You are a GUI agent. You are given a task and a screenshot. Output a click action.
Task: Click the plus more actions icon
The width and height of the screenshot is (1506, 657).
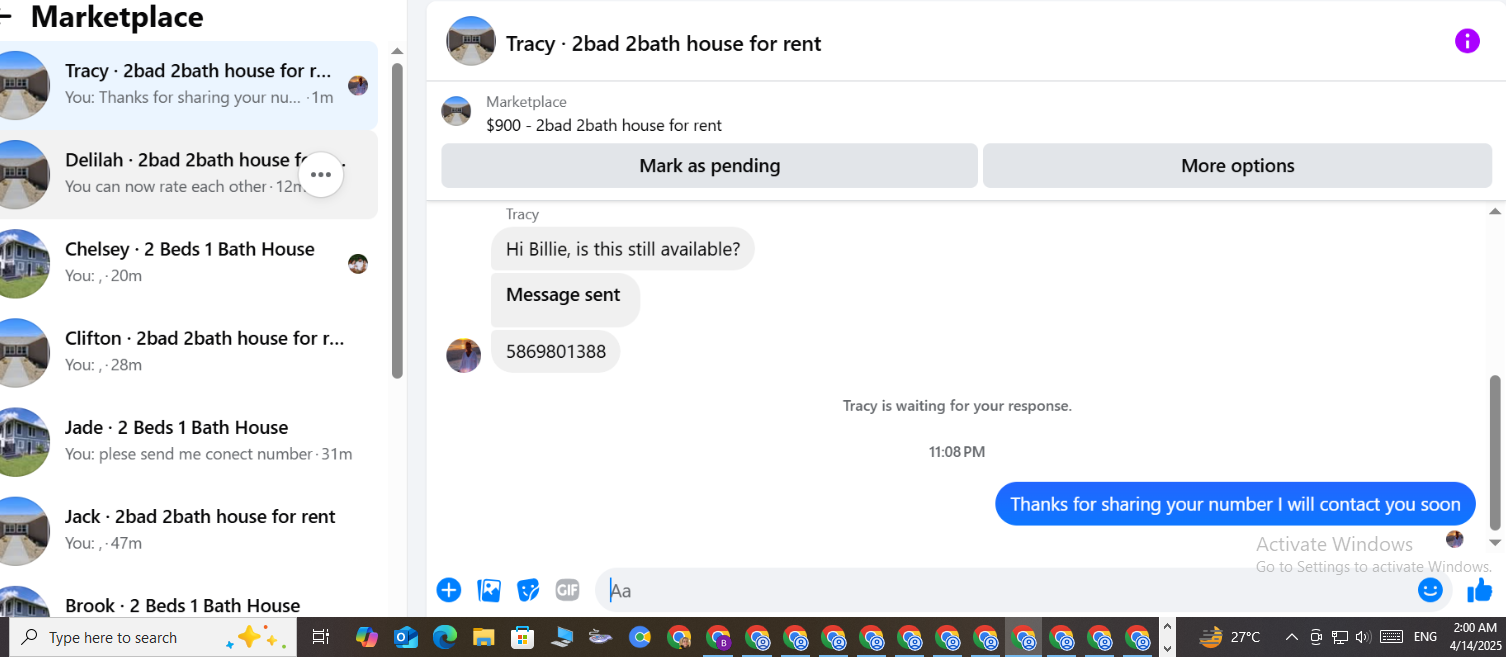(449, 590)
